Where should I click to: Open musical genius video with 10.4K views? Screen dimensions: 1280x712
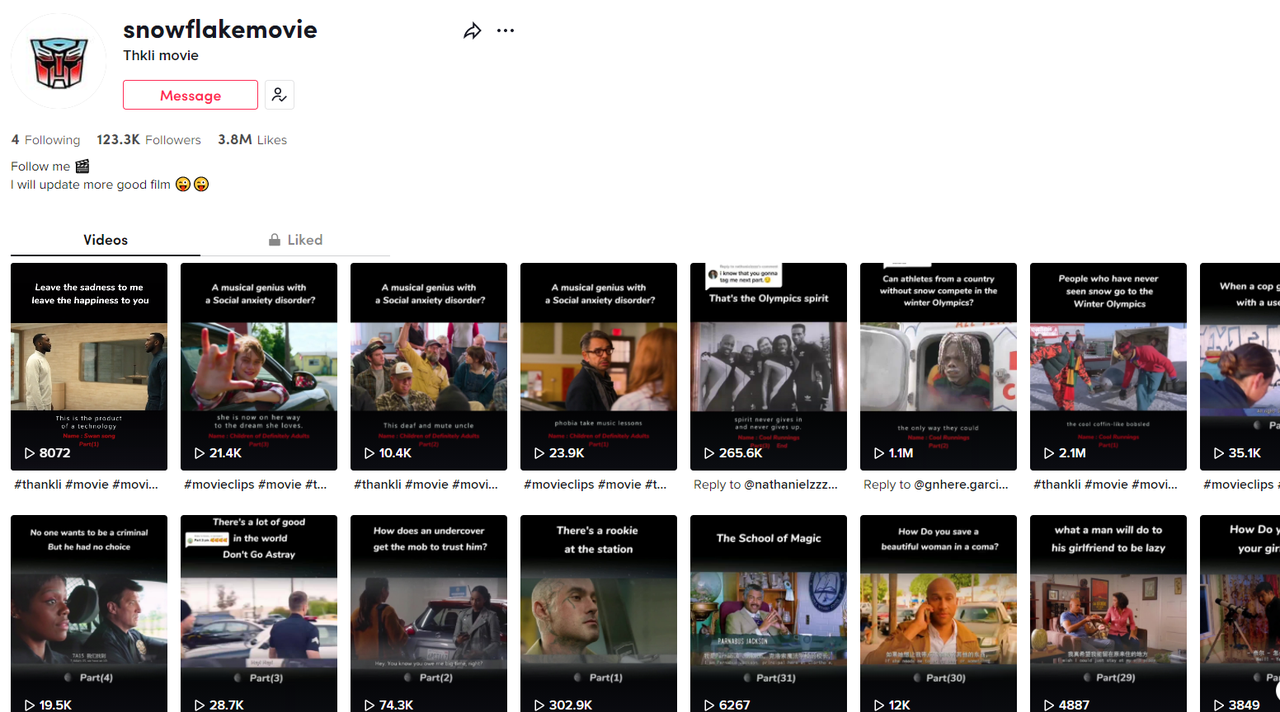point(429,366)
